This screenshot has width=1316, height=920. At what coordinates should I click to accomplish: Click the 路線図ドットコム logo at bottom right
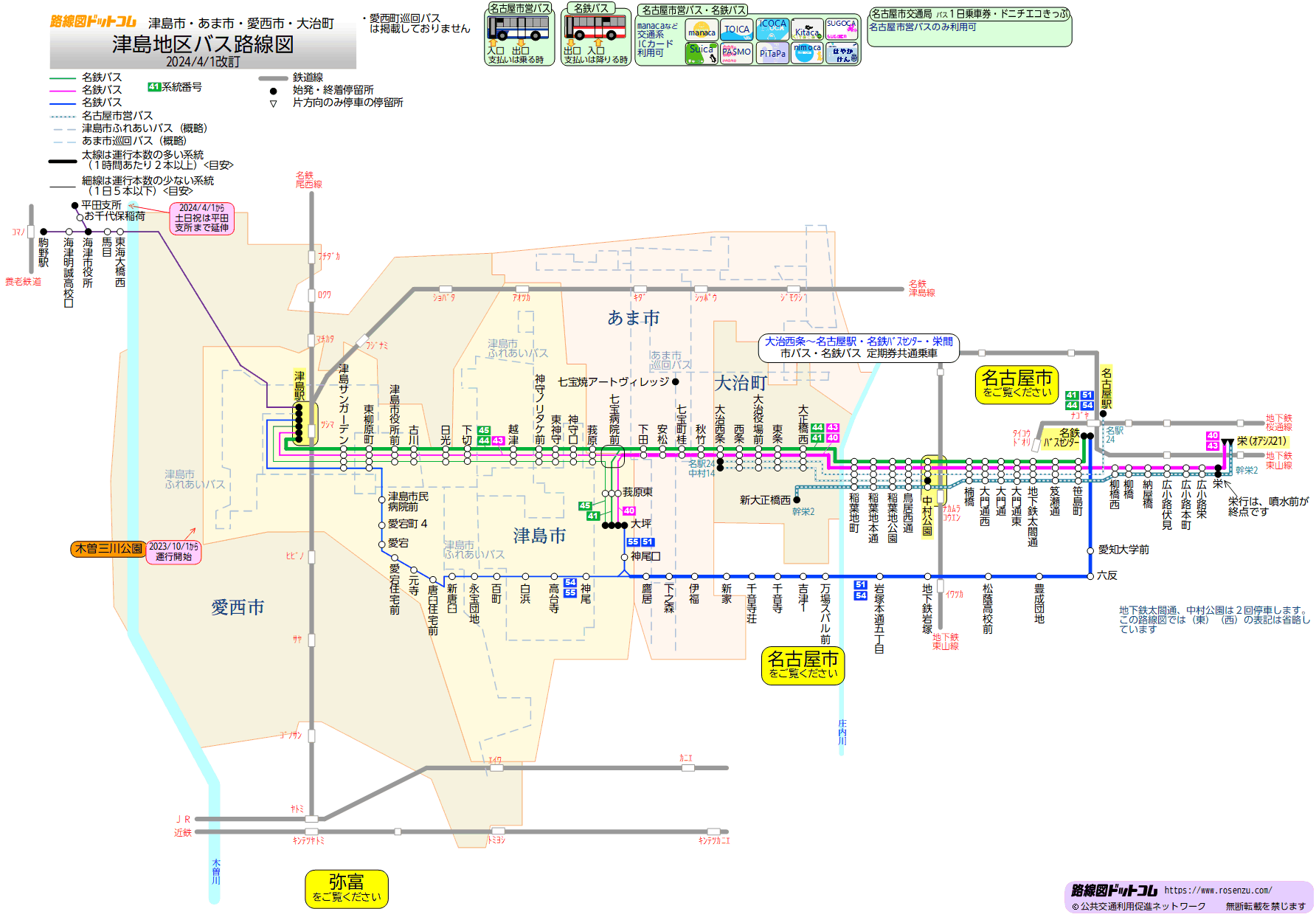1114,890
